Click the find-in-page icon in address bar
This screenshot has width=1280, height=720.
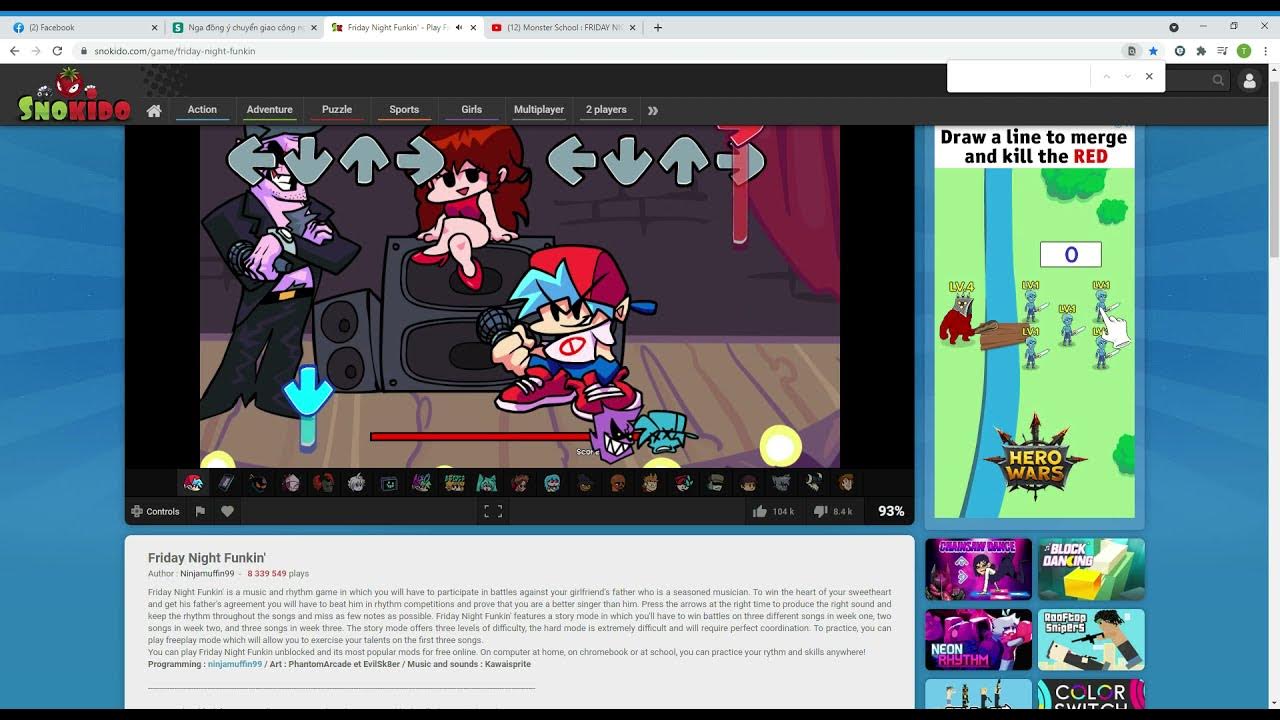(x=1132, y=51)
